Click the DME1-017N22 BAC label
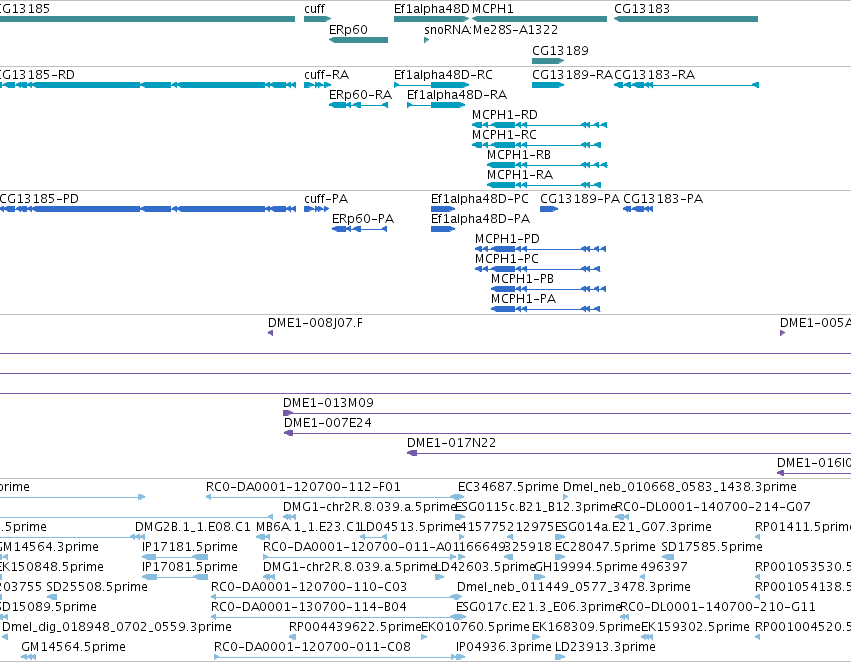This screenshot has height=662, width=851. (452, 443)
